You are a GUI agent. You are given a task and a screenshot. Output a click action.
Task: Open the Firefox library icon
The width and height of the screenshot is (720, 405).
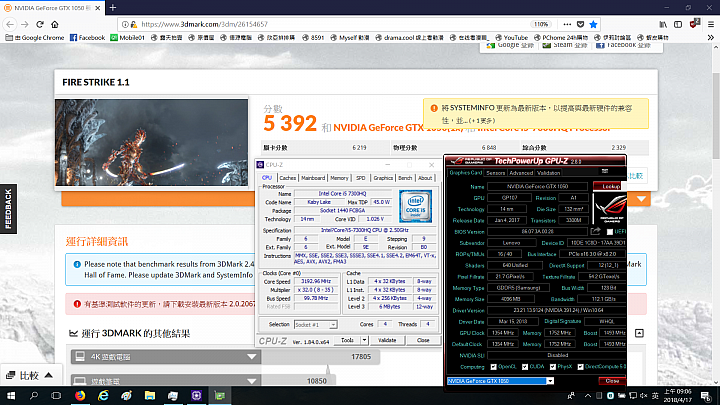point(663,24)
